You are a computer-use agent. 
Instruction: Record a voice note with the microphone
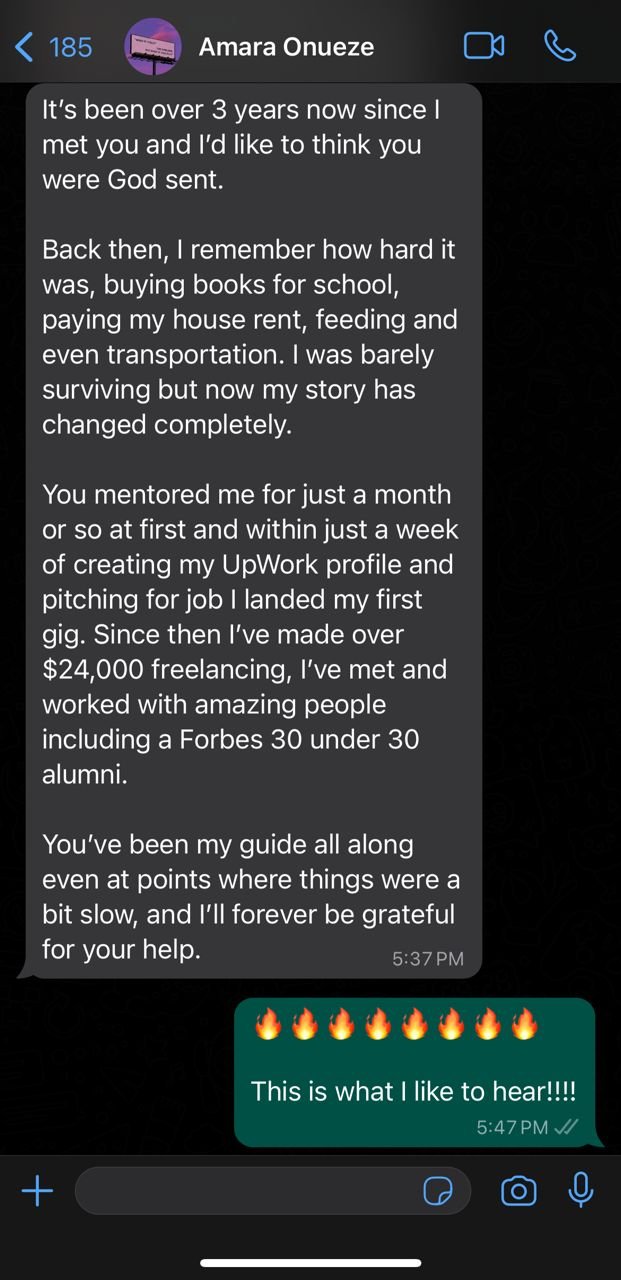point(581,1191)
